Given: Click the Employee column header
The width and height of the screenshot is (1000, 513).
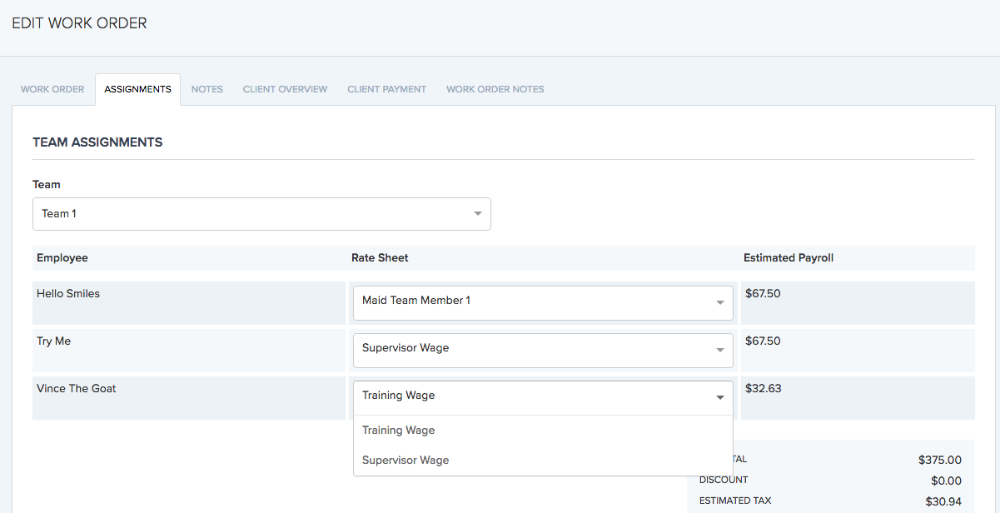Looking at the screenshot, I should (62, 258).
